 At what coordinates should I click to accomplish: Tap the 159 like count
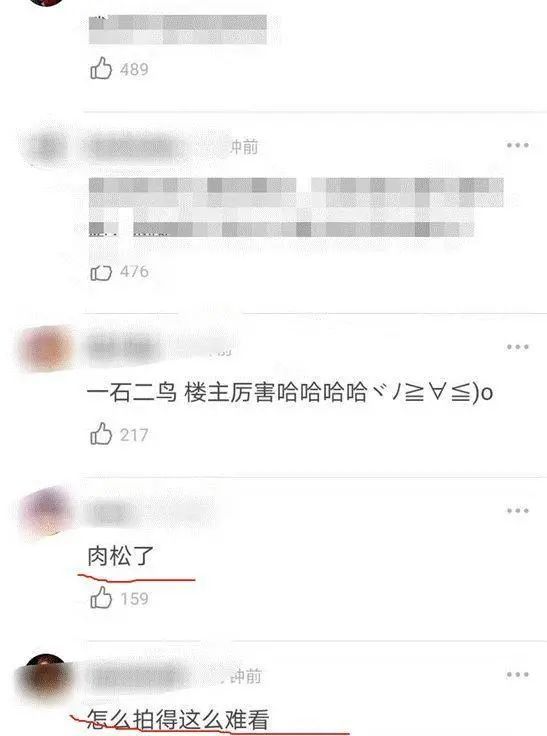tap(134, 598)
